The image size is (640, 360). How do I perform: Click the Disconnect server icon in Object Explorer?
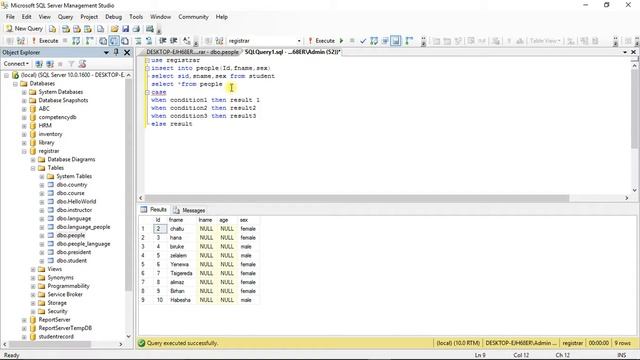tap(50, 64)
